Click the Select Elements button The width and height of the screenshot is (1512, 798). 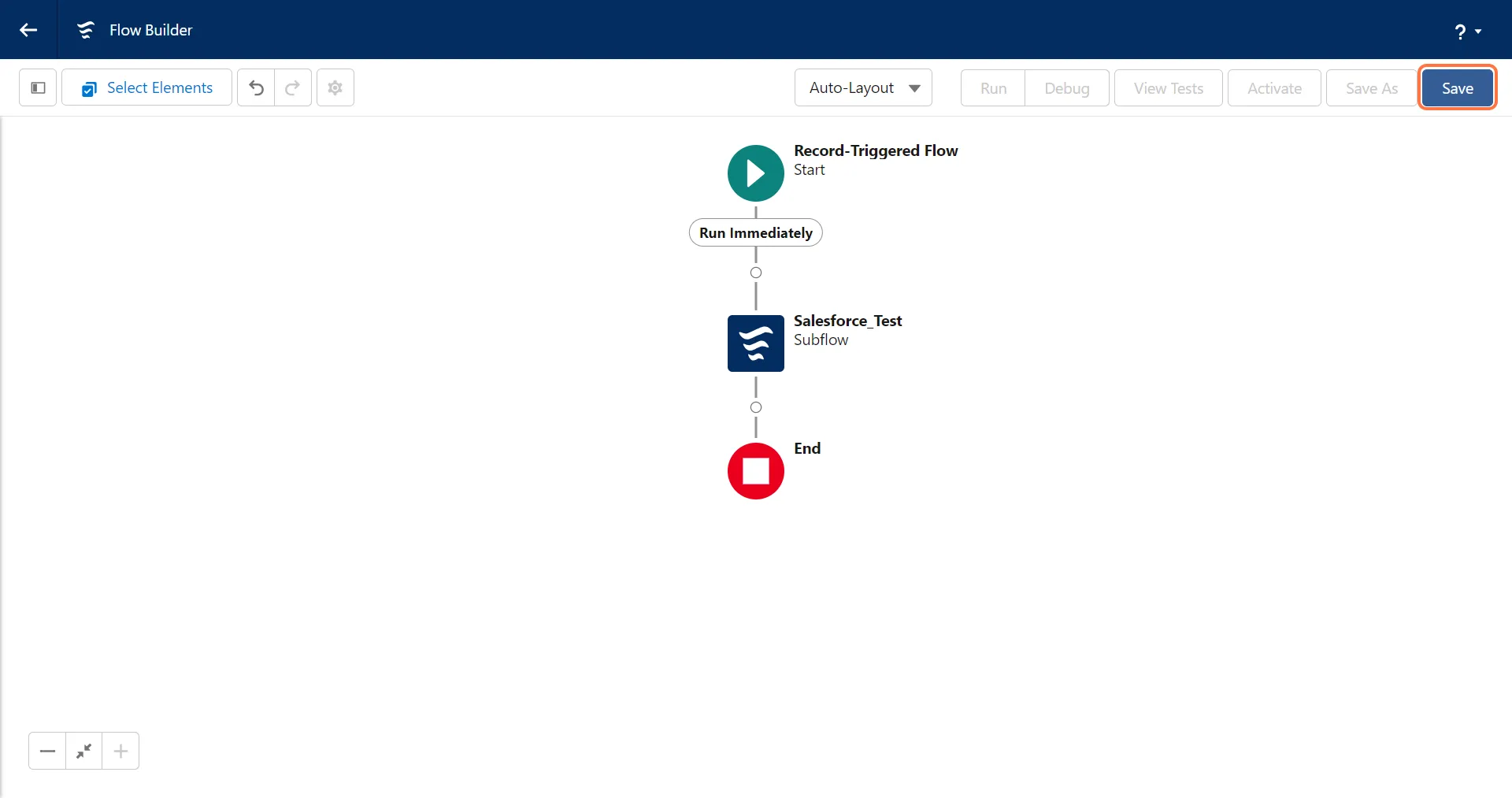pos(147,87)
